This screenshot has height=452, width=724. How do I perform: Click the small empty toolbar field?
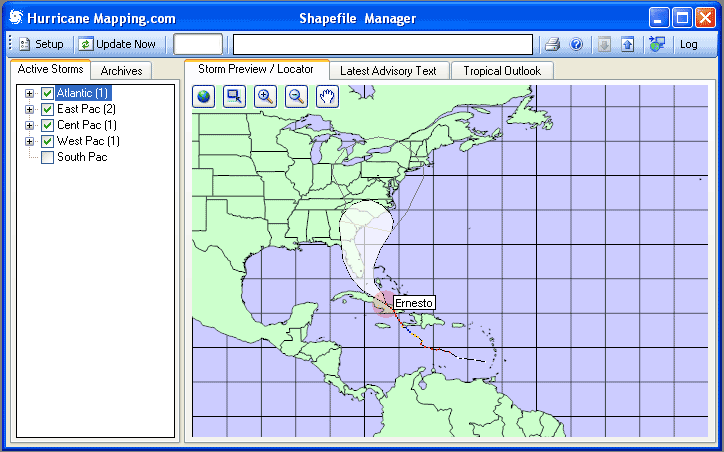coord(198,44)
